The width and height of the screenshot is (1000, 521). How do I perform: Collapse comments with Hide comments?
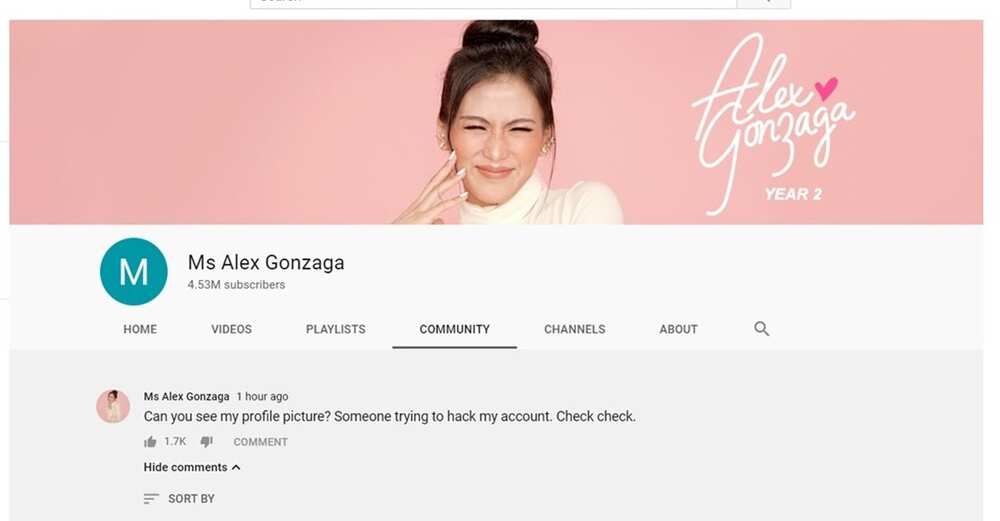click(192, 467)
